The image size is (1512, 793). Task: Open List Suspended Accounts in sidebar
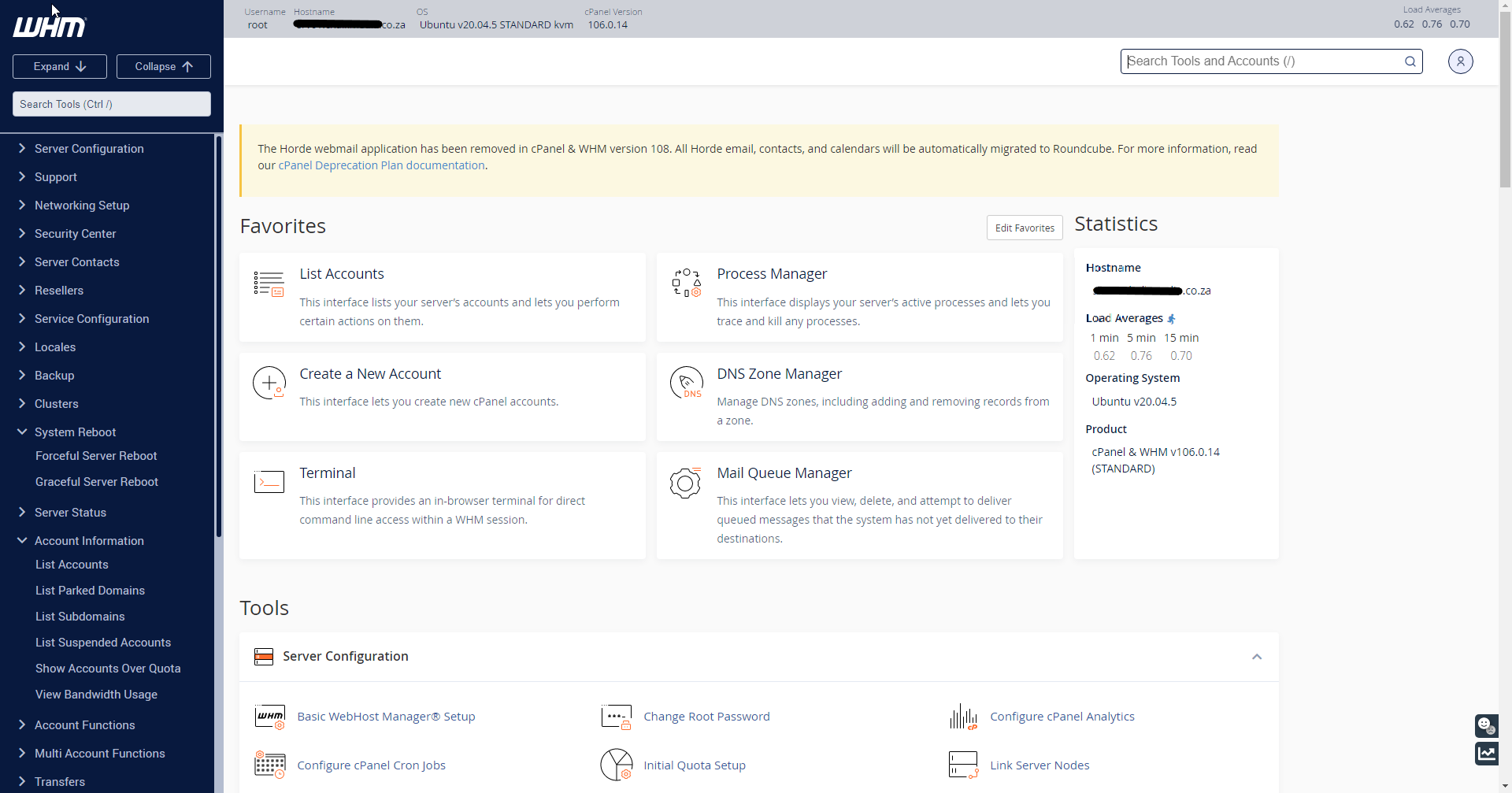[x=103, y=643]
